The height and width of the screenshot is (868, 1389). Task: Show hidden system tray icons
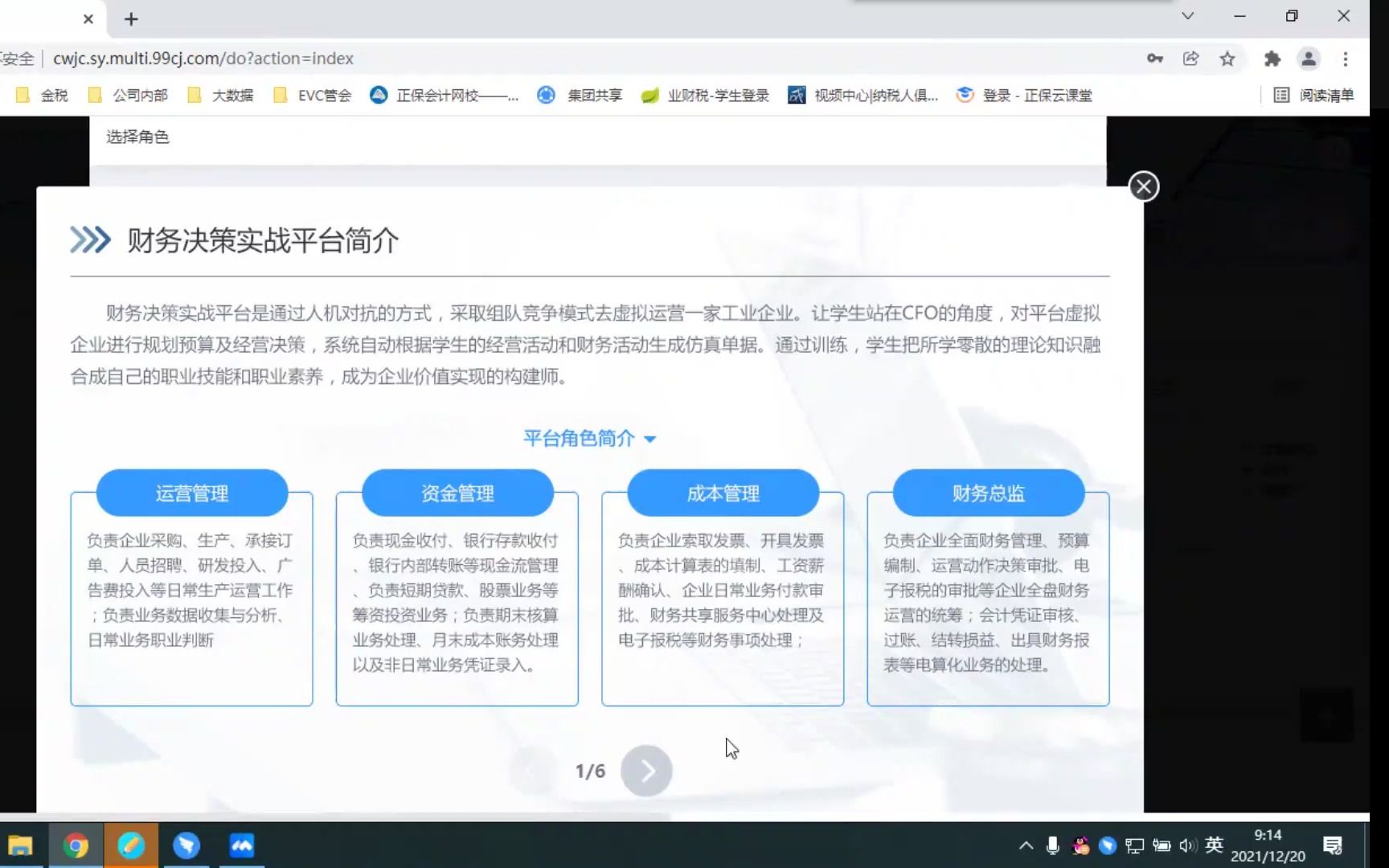point(1026,845)
